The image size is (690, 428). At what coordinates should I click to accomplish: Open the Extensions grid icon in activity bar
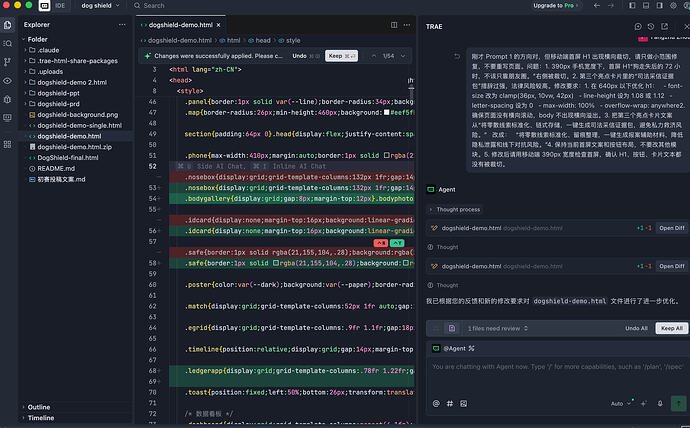pos(7,144)
